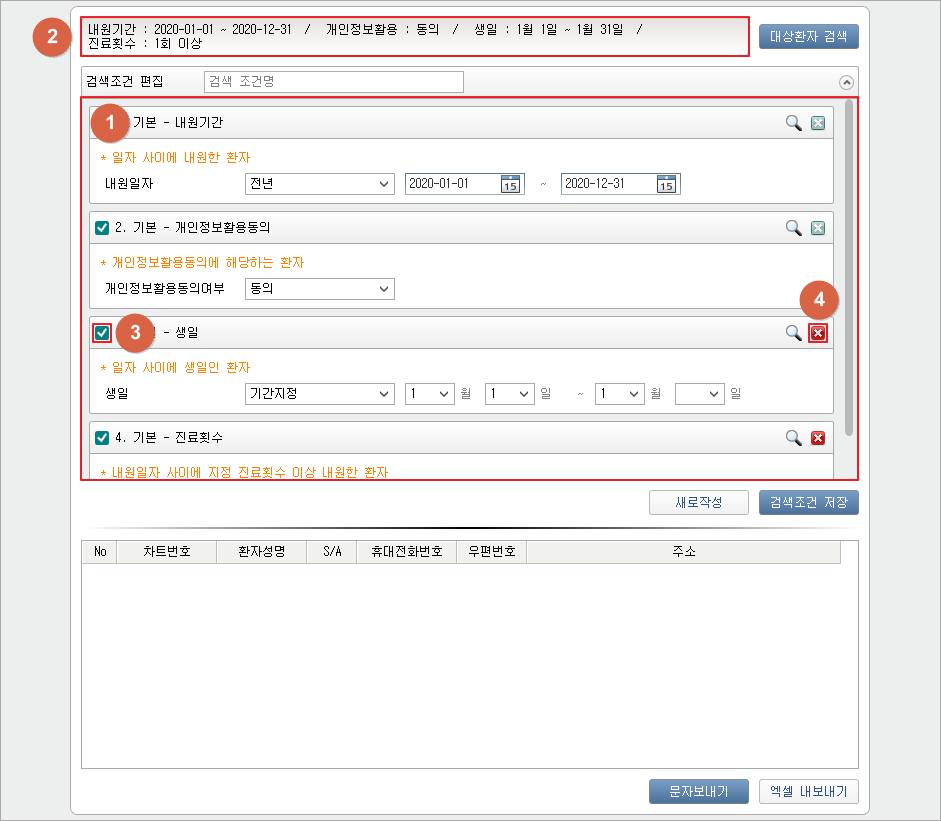Click the 검색조건 저장 button
This screenshot has height=821, width=941.
[808, 502]
